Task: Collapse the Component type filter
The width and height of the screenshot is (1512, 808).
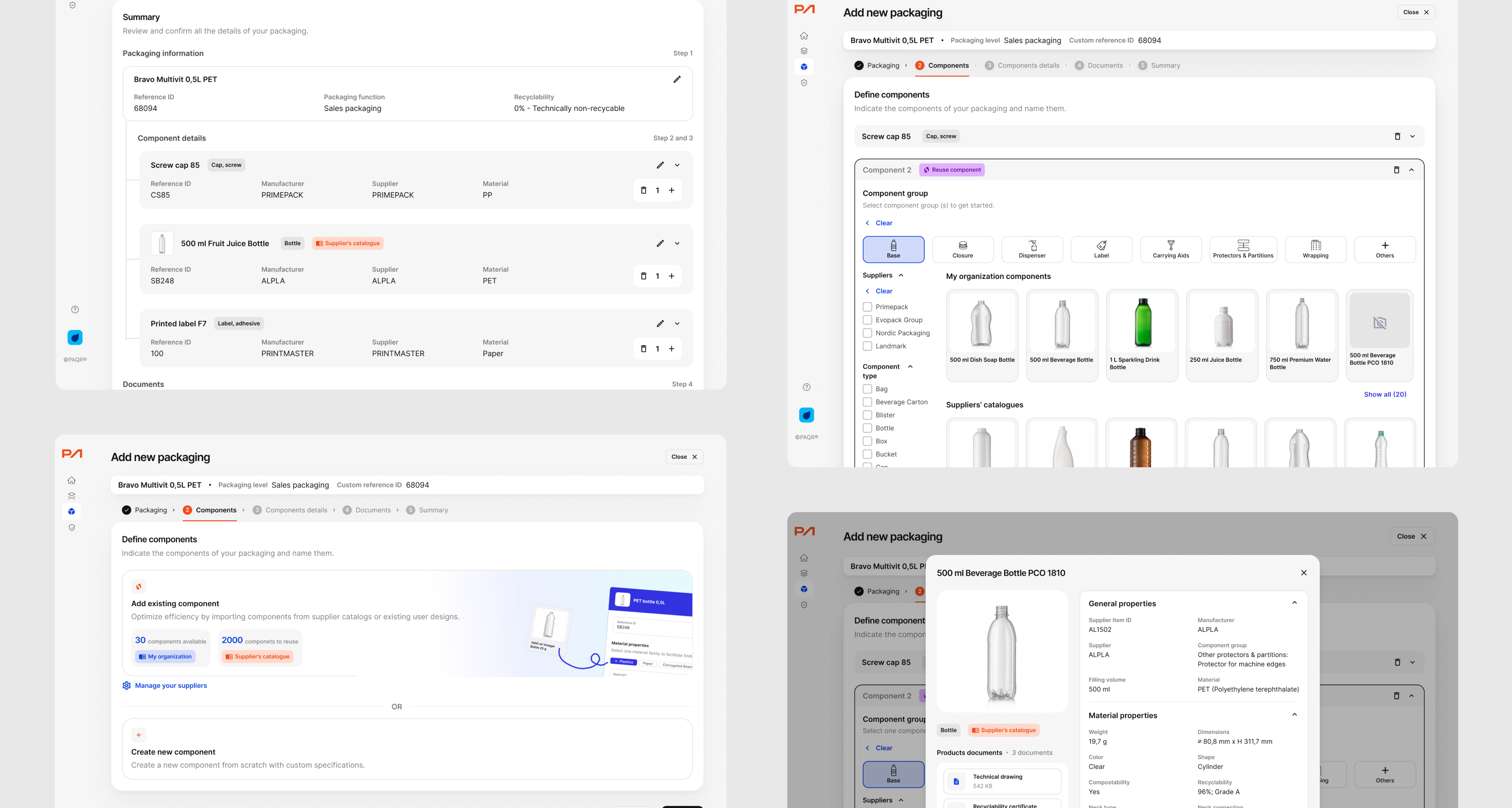Action: point(910,367)
